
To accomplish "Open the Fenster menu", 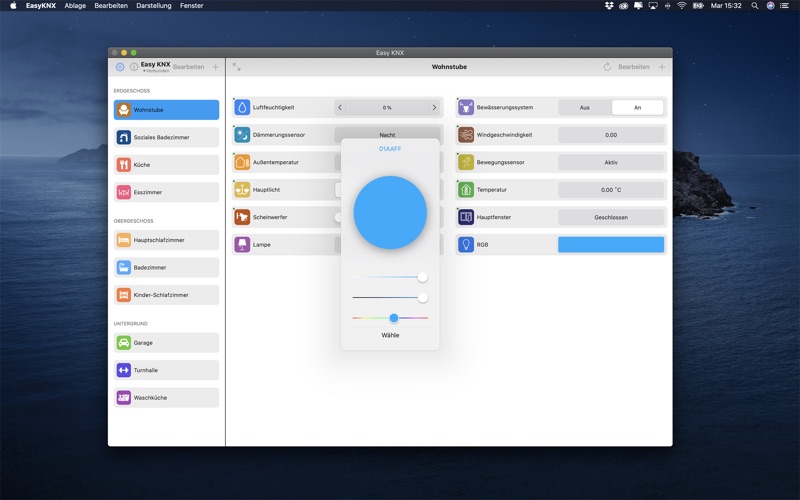I will (191, 6).
